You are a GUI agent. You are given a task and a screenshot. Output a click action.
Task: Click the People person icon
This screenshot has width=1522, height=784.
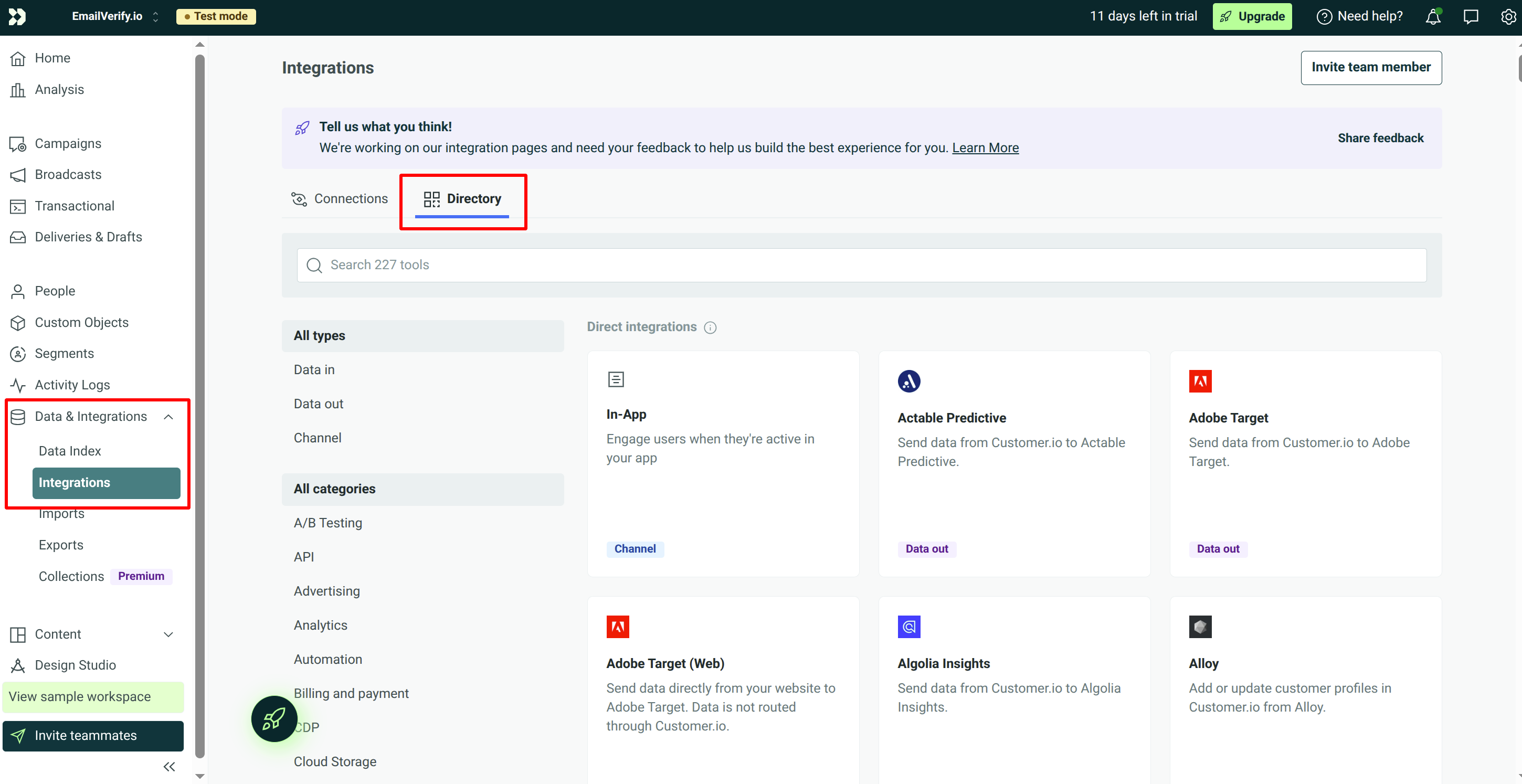coord(18,291)
